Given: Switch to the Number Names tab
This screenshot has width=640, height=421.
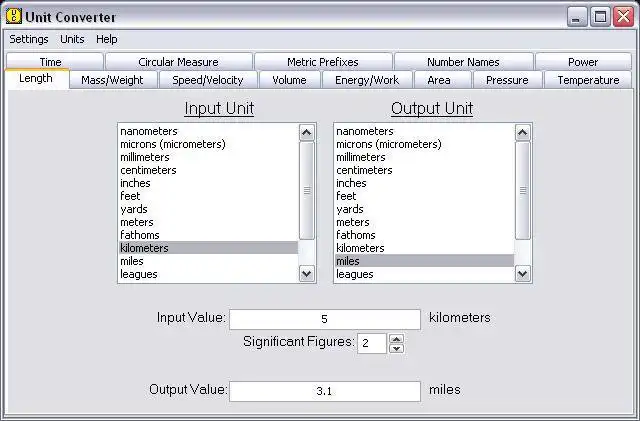Looking at the screenshot, I should tap(463, 62).
